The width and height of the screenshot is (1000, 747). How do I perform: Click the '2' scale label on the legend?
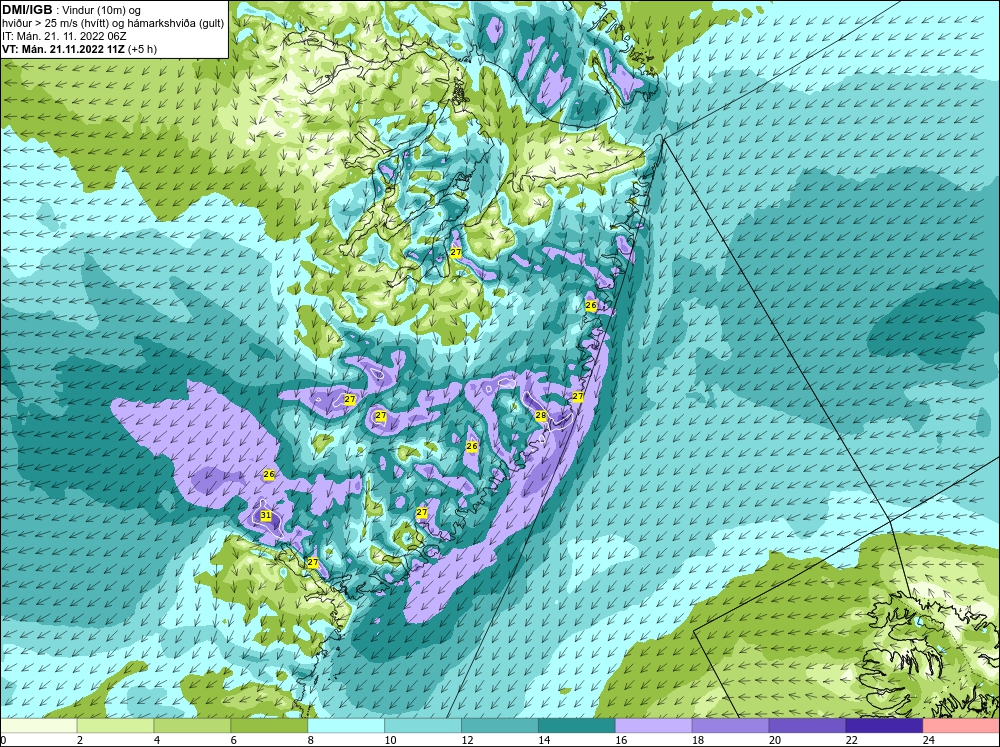click(x=80, y=740)
